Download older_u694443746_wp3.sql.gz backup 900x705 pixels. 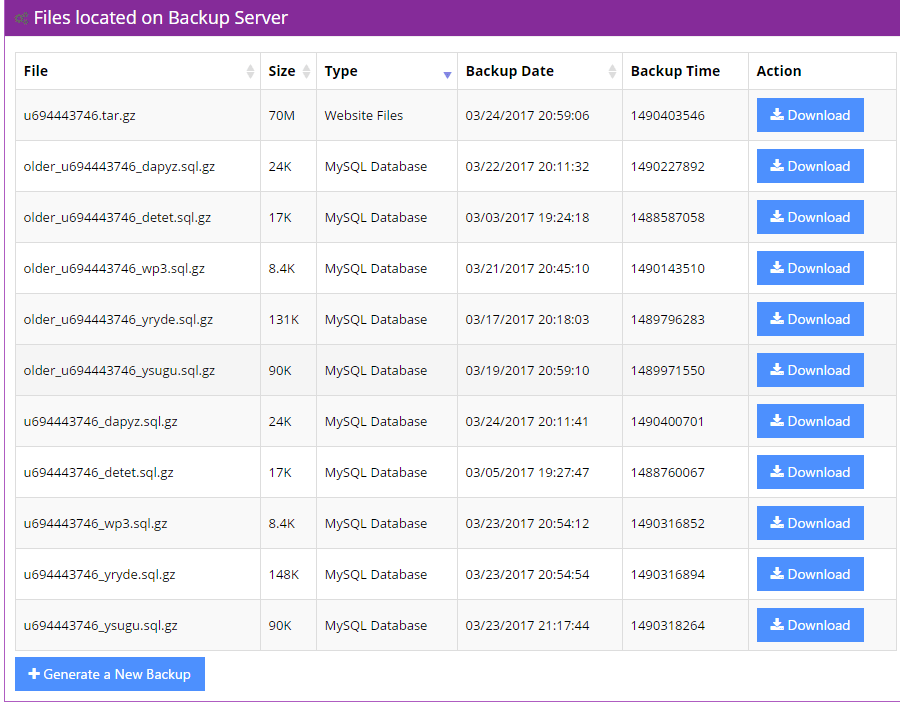click(810, 268)
